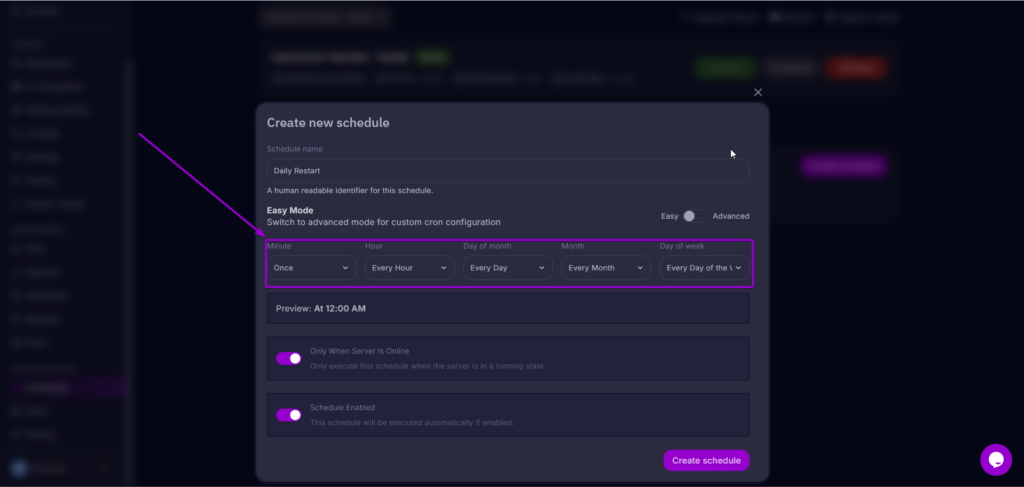Image resolution: width=1024 pixels, height=487 pixels.
Task: Click the Schedule Enabled label text
Action: pyautogui.click(x=342, y=407)
